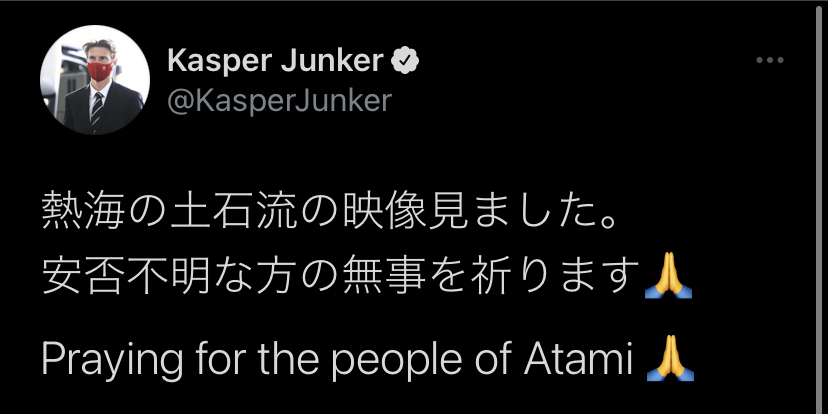828x414 pixels.
Task: Click the praying hands emoji after 祈ります
Action: point(669,277)
